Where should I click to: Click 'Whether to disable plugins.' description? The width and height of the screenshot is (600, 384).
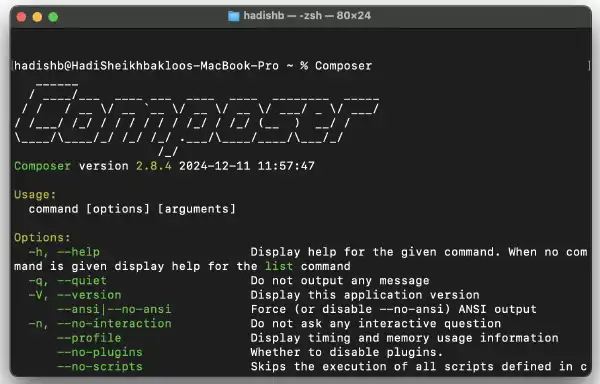[x=347, y=352]
